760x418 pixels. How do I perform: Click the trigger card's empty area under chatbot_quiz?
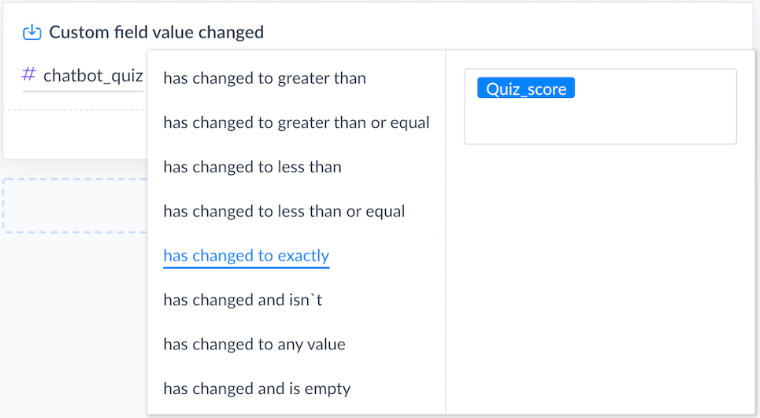75,133
